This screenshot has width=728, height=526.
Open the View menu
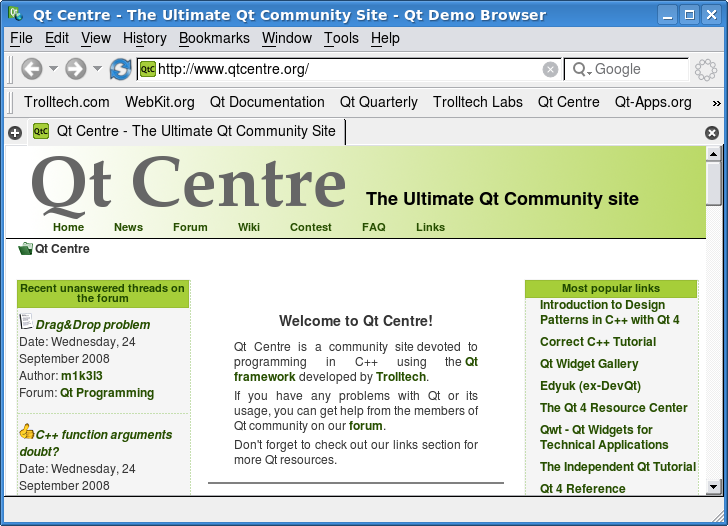(x=96, y=38)
